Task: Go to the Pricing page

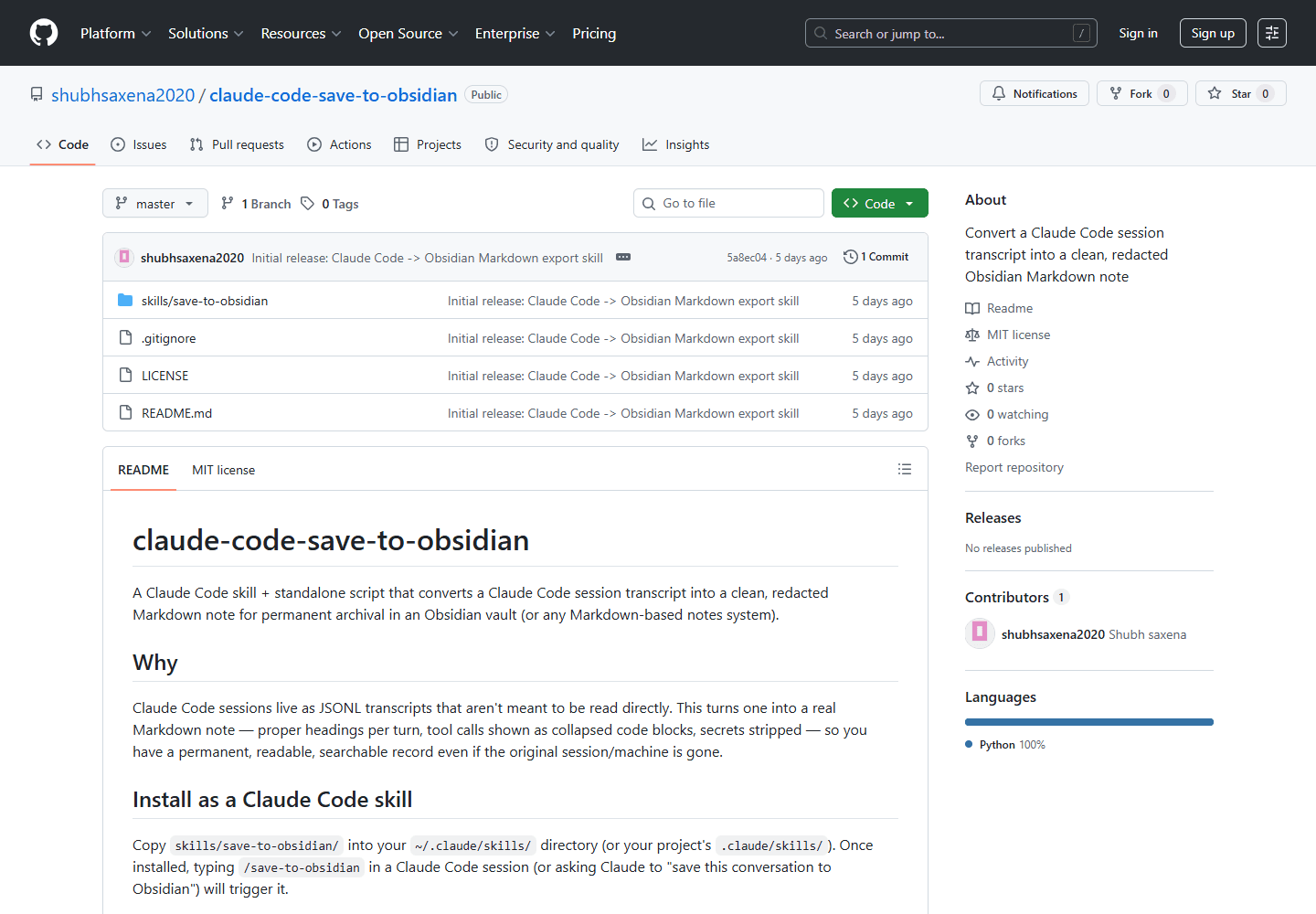Action: 594,33
